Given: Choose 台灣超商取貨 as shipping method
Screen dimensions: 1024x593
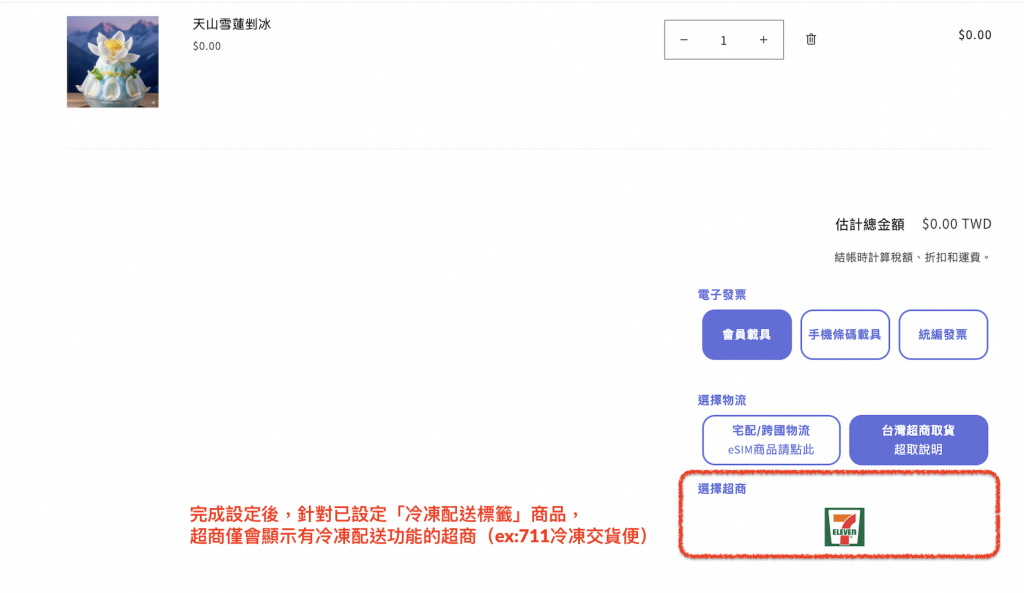Looking at the screenshot, I should coord(918,431).
